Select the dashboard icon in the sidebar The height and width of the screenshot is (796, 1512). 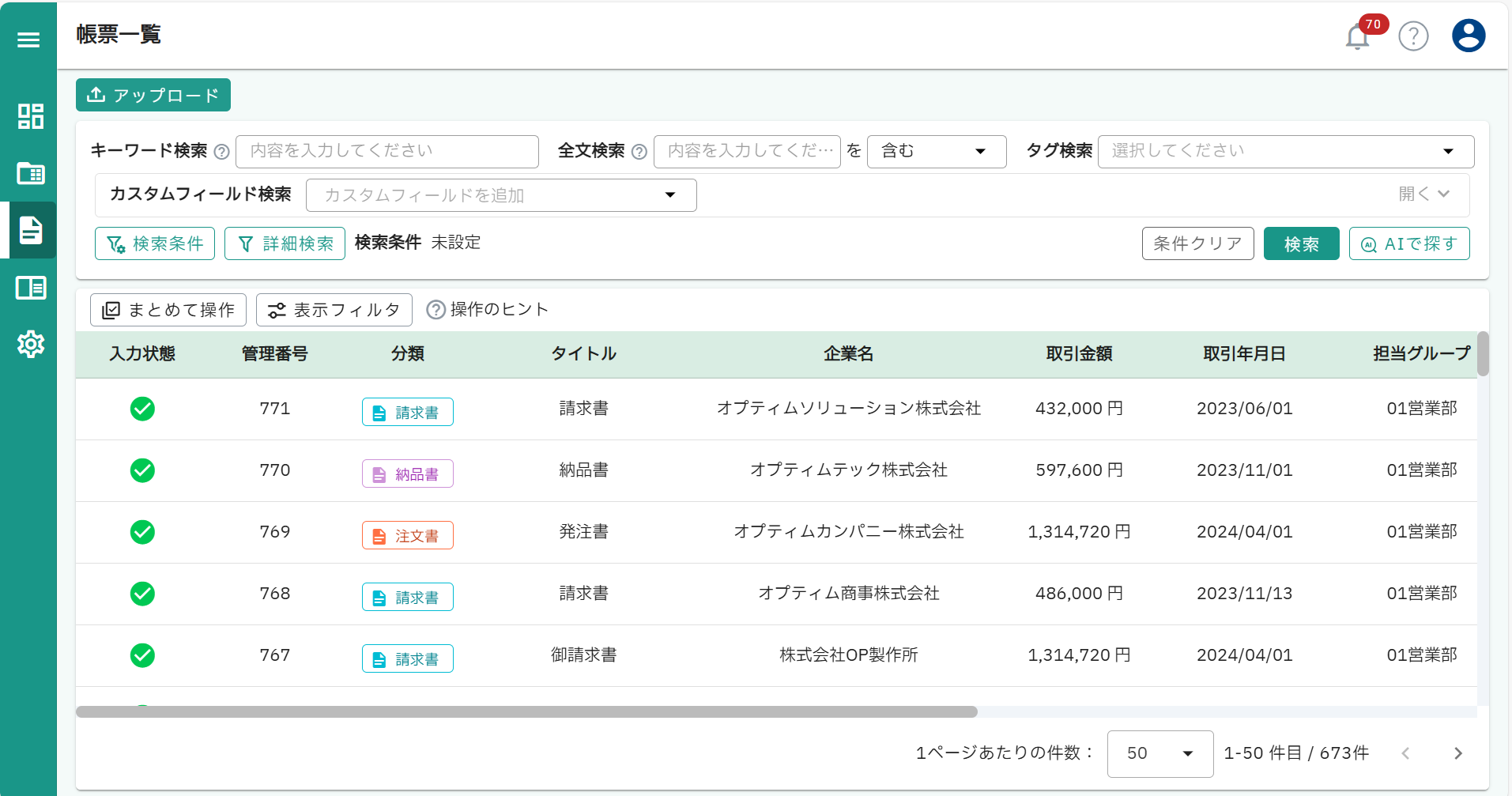tap(30, 116)
